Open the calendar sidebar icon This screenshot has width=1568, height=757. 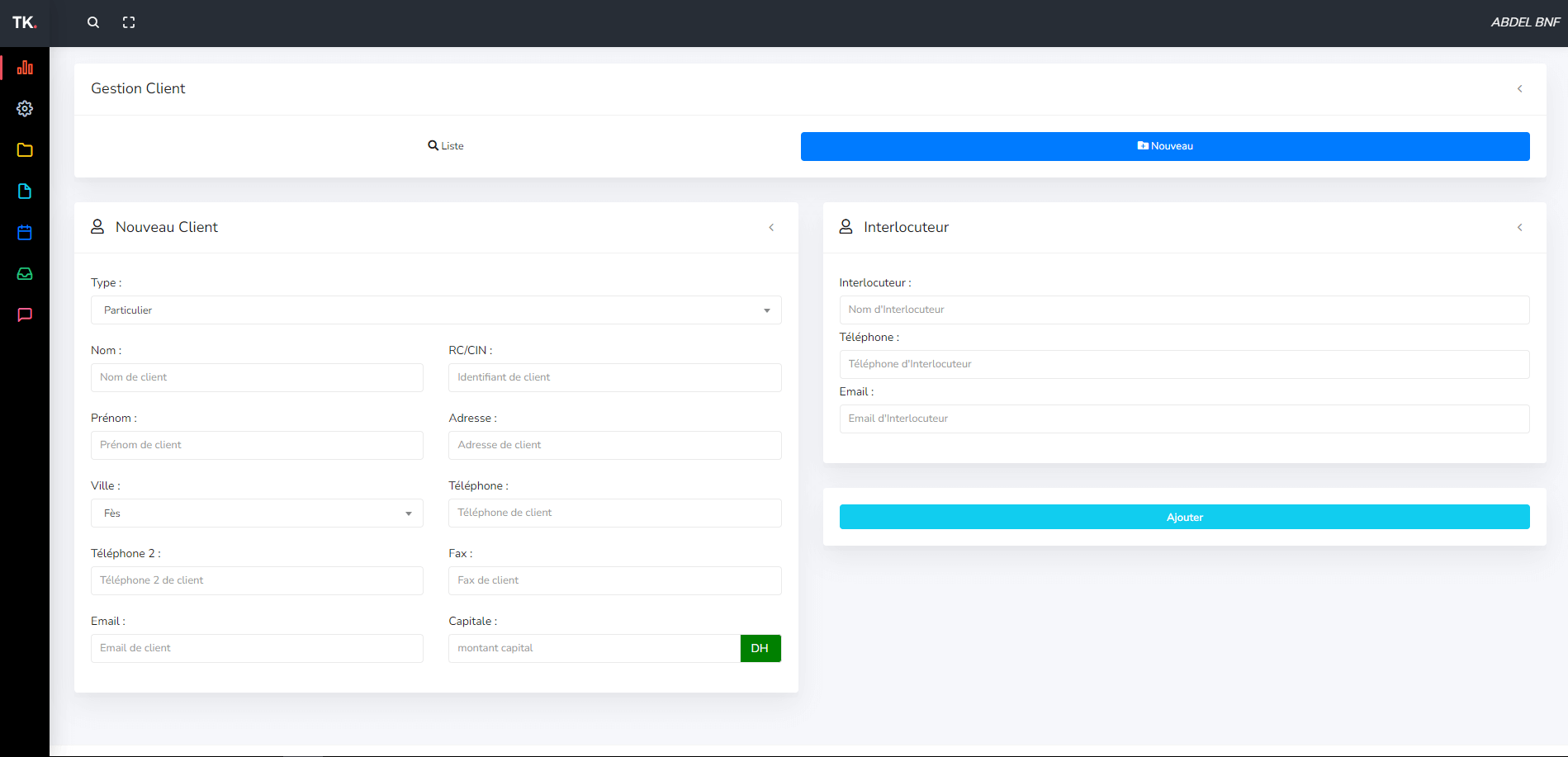[25, 232]
